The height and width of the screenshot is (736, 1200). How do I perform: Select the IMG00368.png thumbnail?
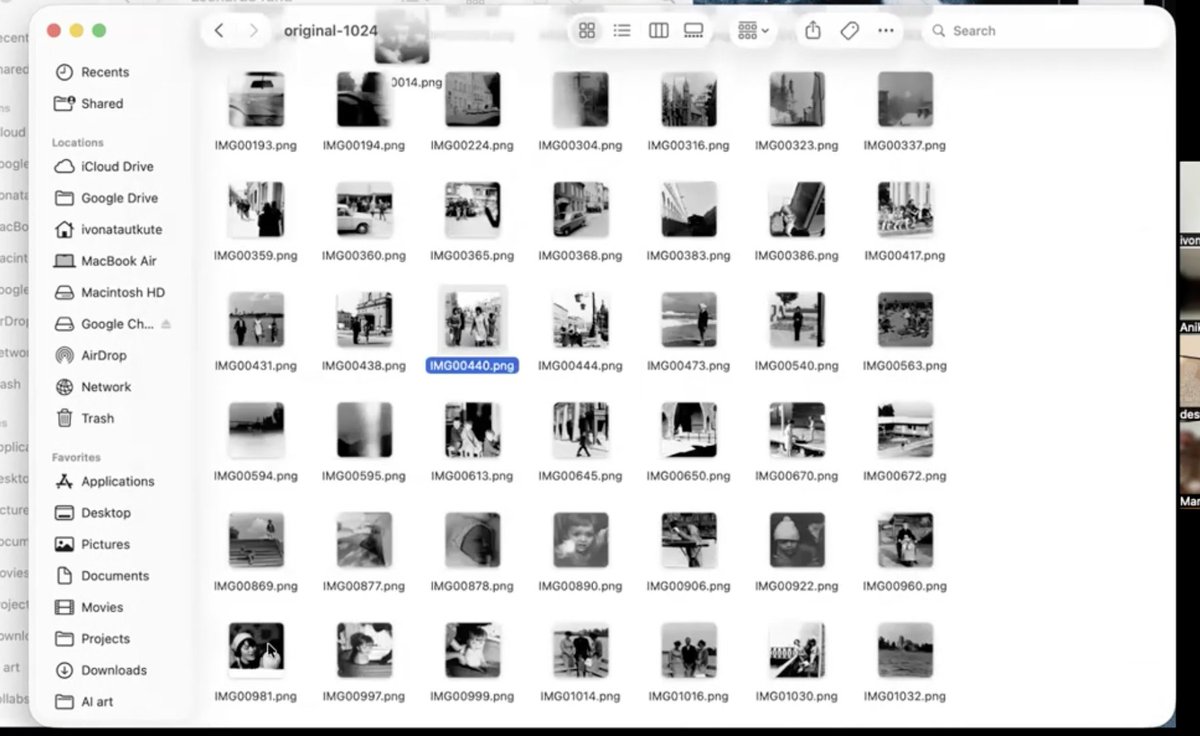[x=580, y=209]
